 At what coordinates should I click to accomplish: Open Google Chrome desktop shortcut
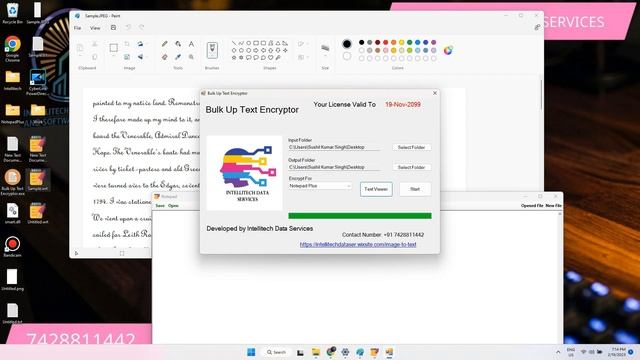point(12,49)
